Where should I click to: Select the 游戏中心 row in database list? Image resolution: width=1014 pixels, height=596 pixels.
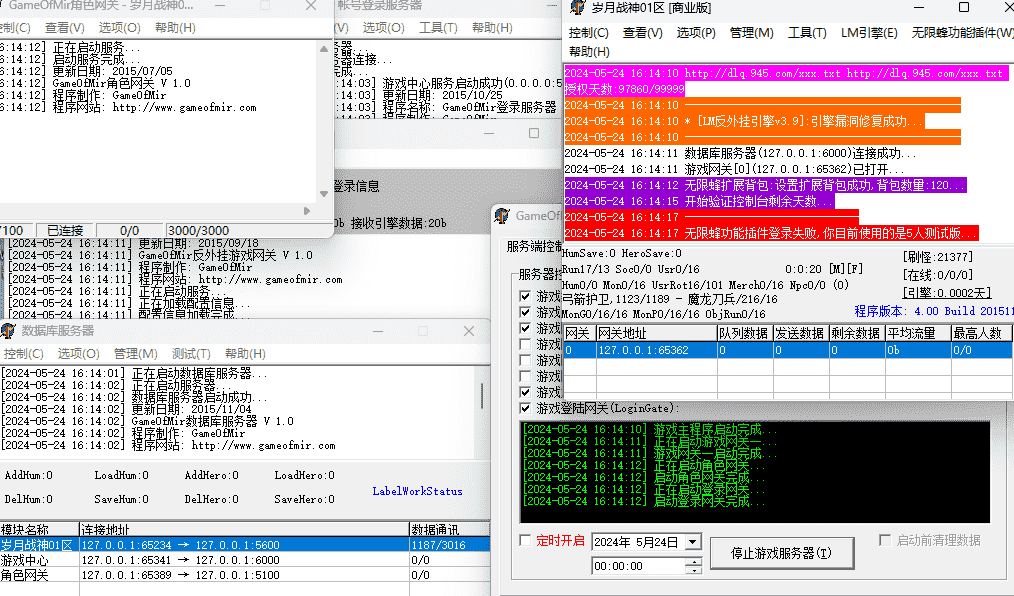(244, 560)
